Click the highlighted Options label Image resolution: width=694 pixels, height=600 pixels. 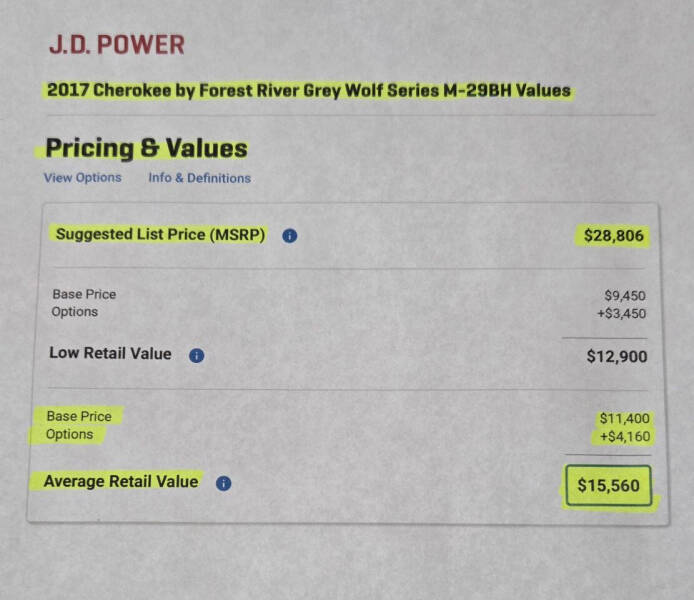[69, 435]
